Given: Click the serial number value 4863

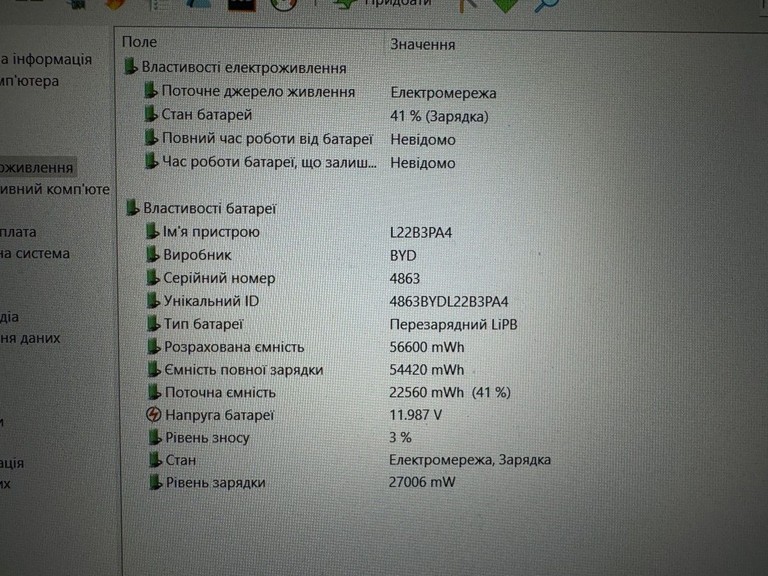Looking at the screenshot, I should 405,278.
